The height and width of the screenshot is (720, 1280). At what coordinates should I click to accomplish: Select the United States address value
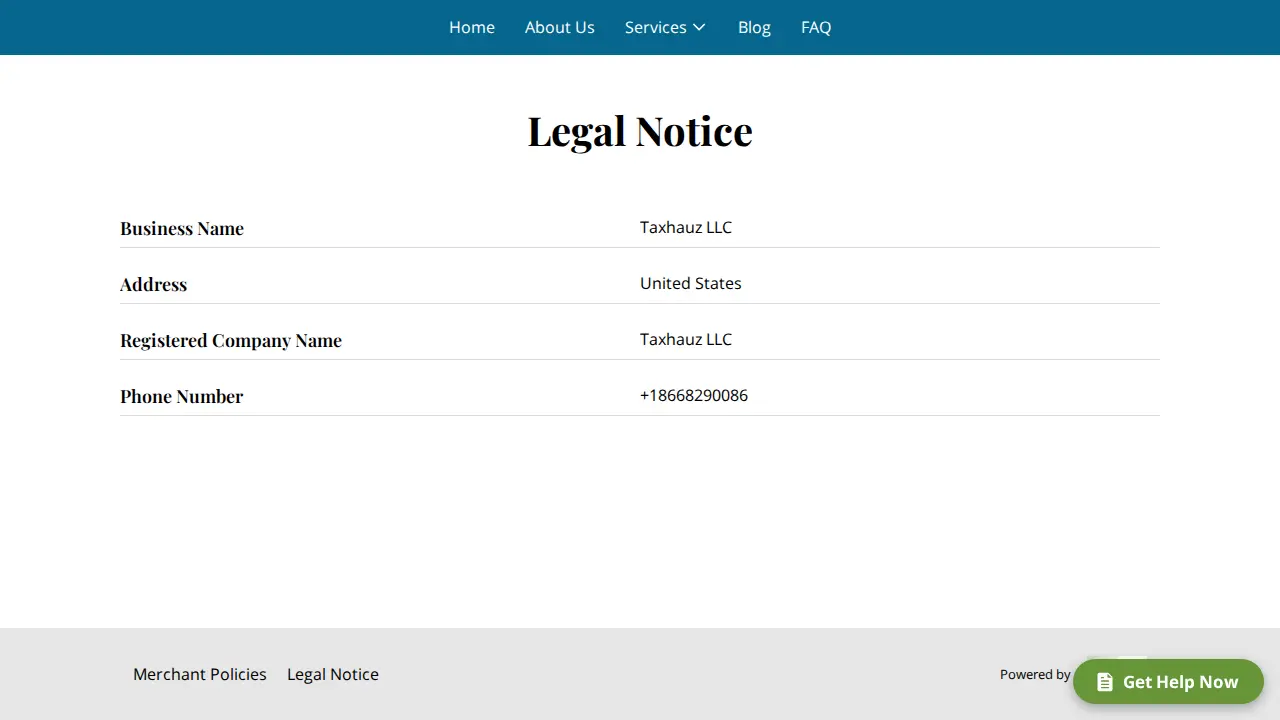[691, 283]
